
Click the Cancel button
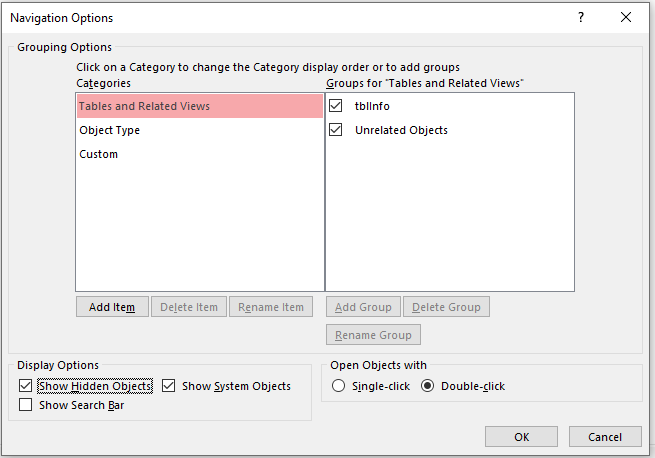point(605,437)
